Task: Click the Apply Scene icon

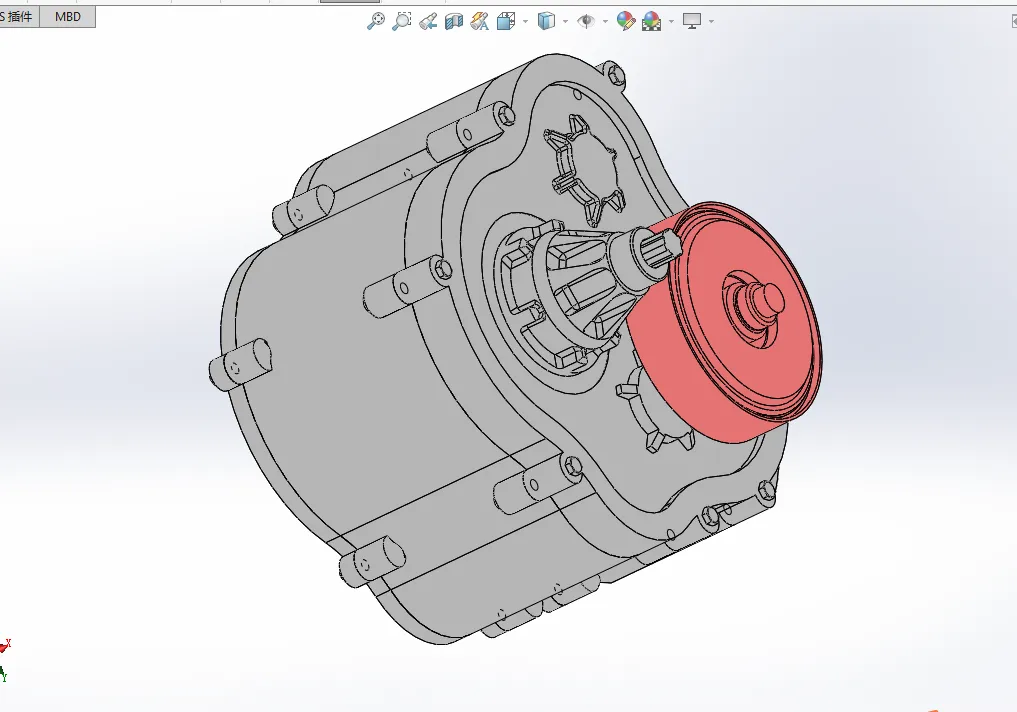Action: click(651, 21)
